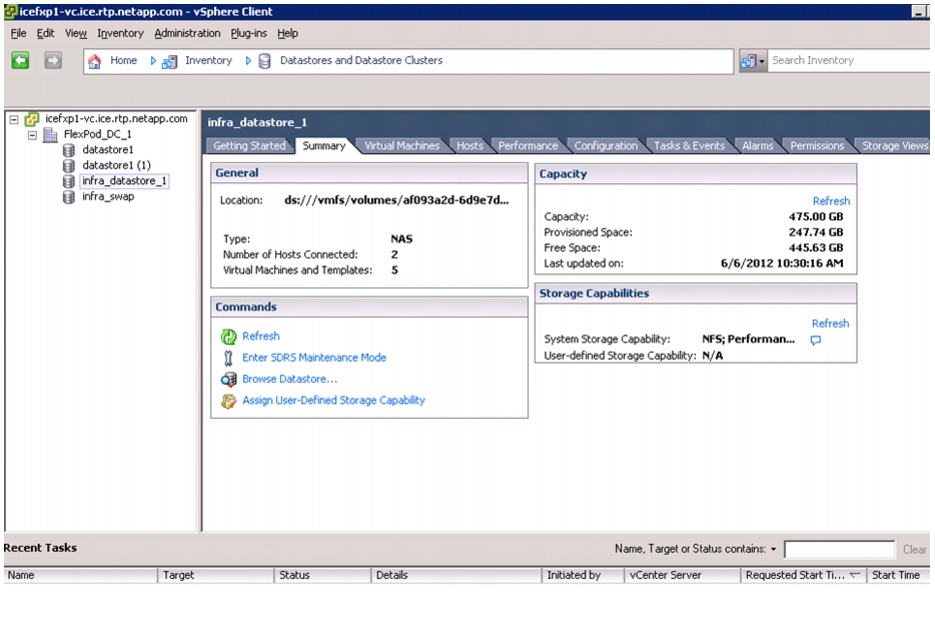
Task: Click Enter SDRS Maintenance Mode link
Action: pos(314,358)
